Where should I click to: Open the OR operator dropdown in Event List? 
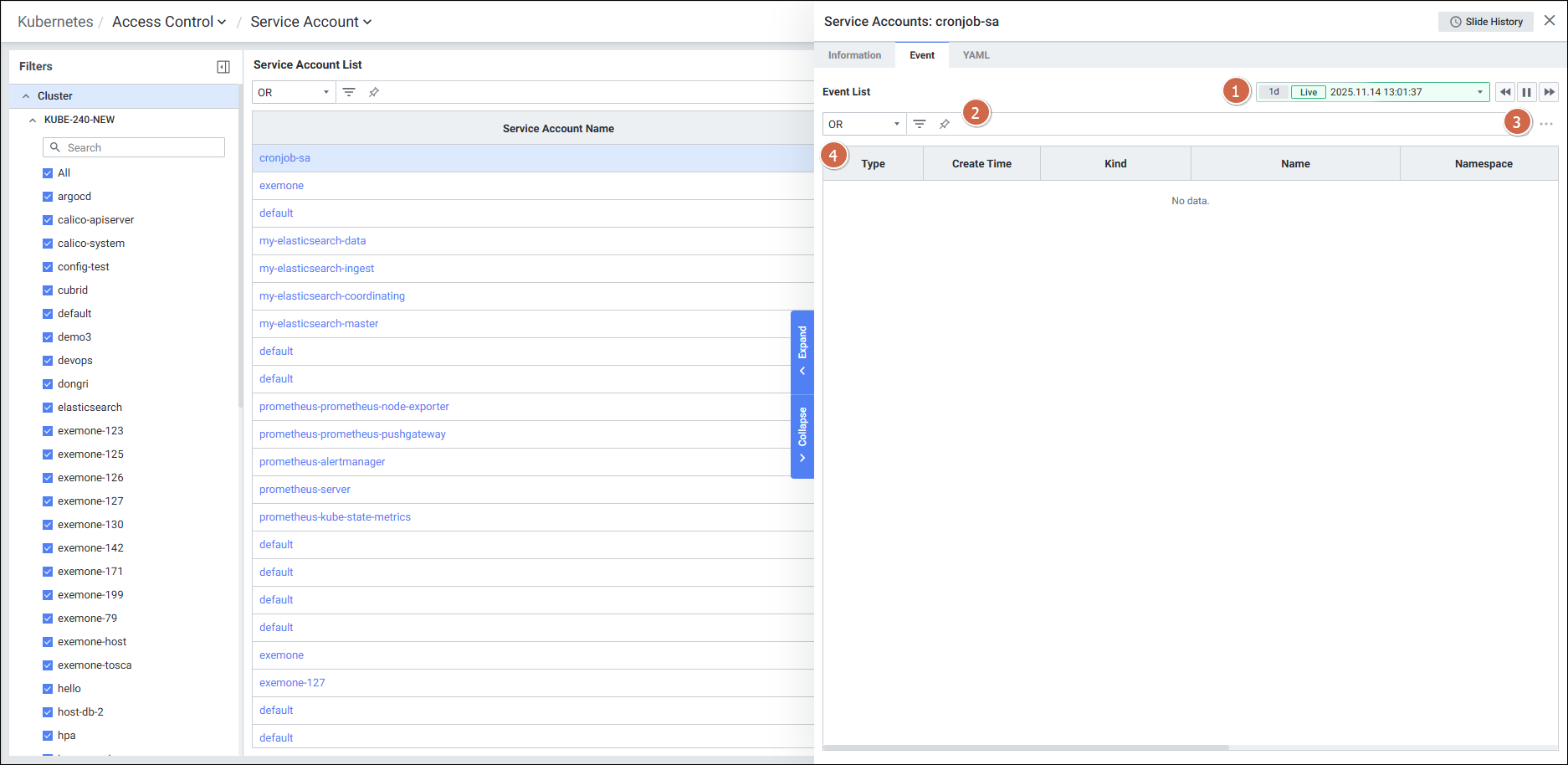coord(863,124)
